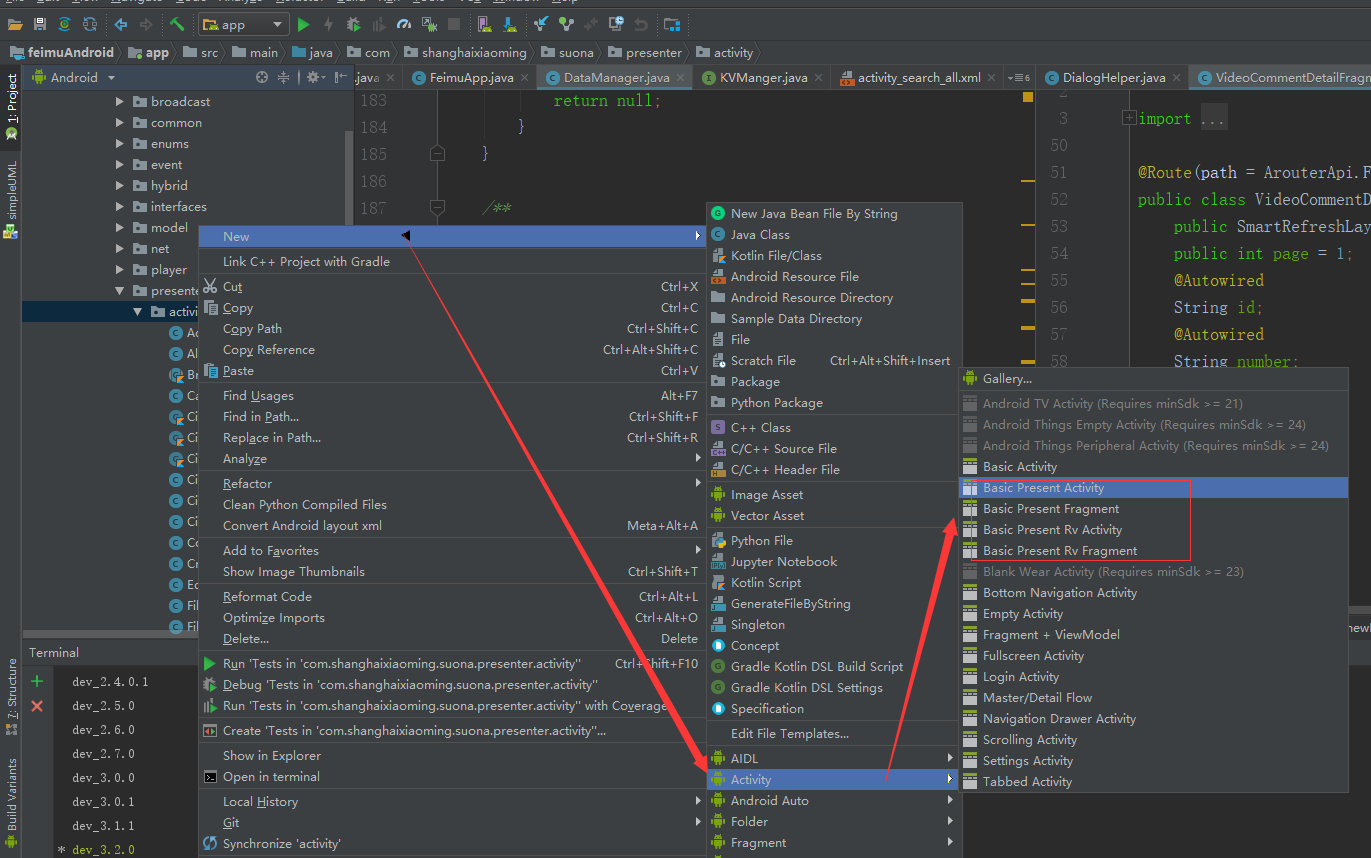
Task: Open the Refactor submenu in context menu
Action: pos(452,484)
